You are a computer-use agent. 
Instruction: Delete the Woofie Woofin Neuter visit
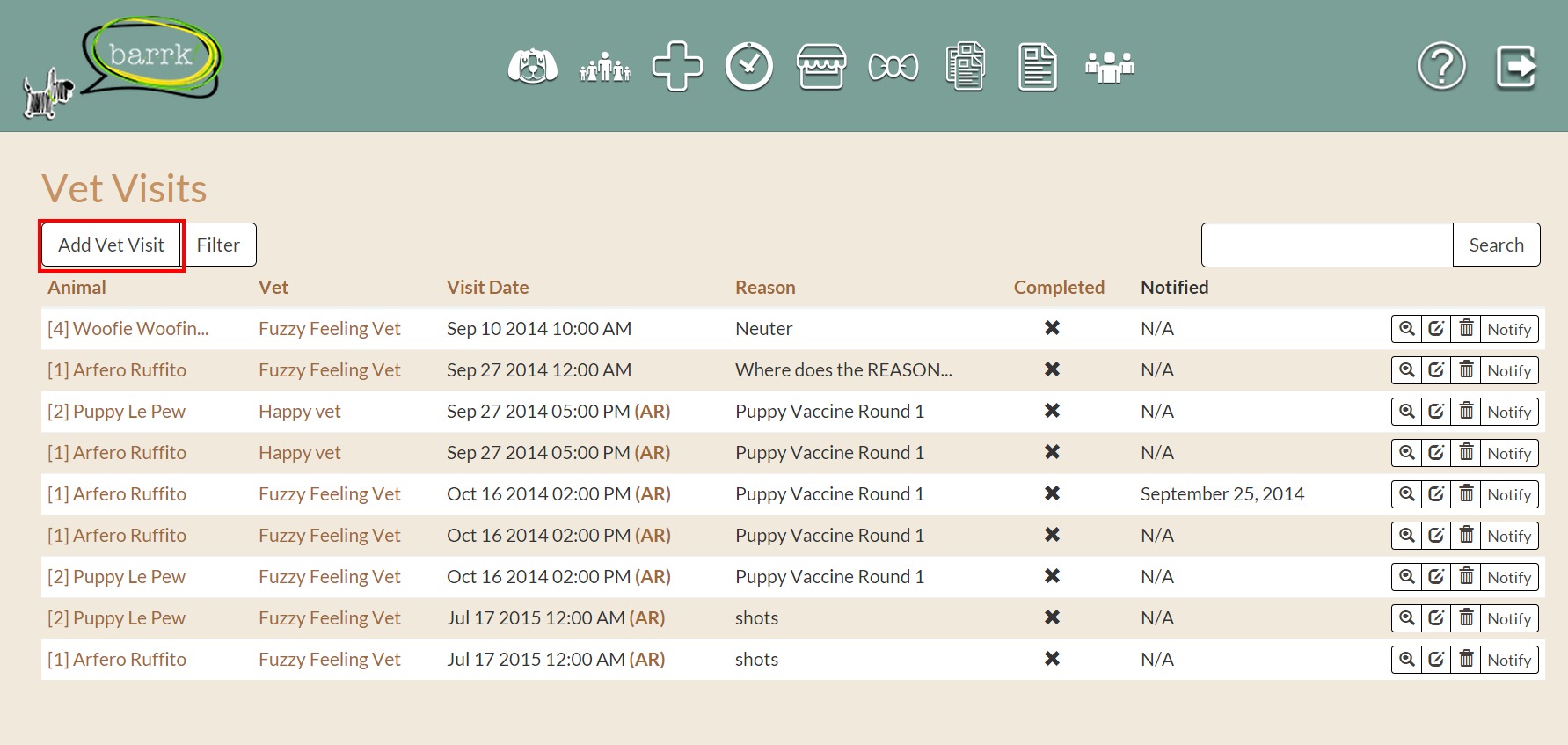coord(1466,329)
